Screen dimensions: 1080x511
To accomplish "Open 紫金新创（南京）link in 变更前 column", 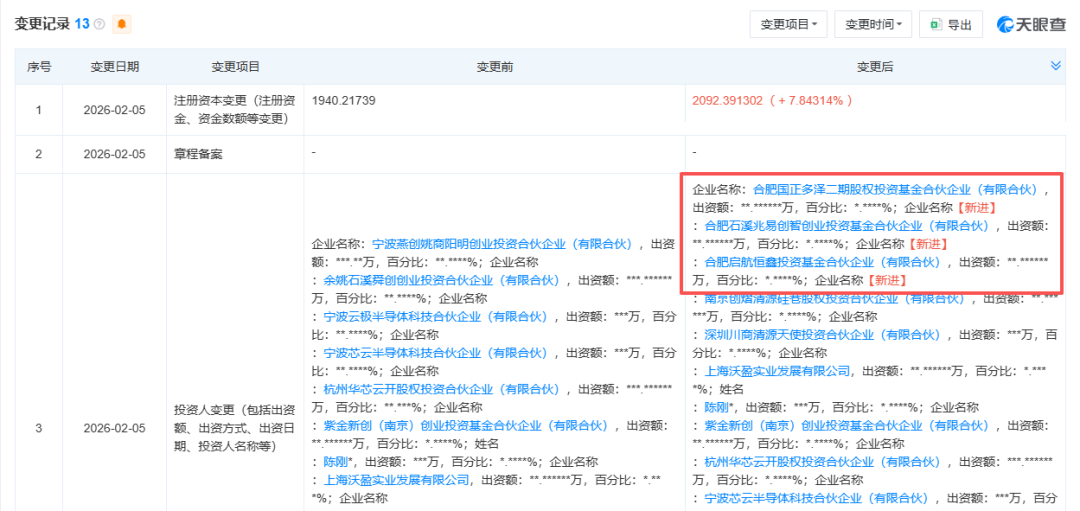I will pos(466,425).
